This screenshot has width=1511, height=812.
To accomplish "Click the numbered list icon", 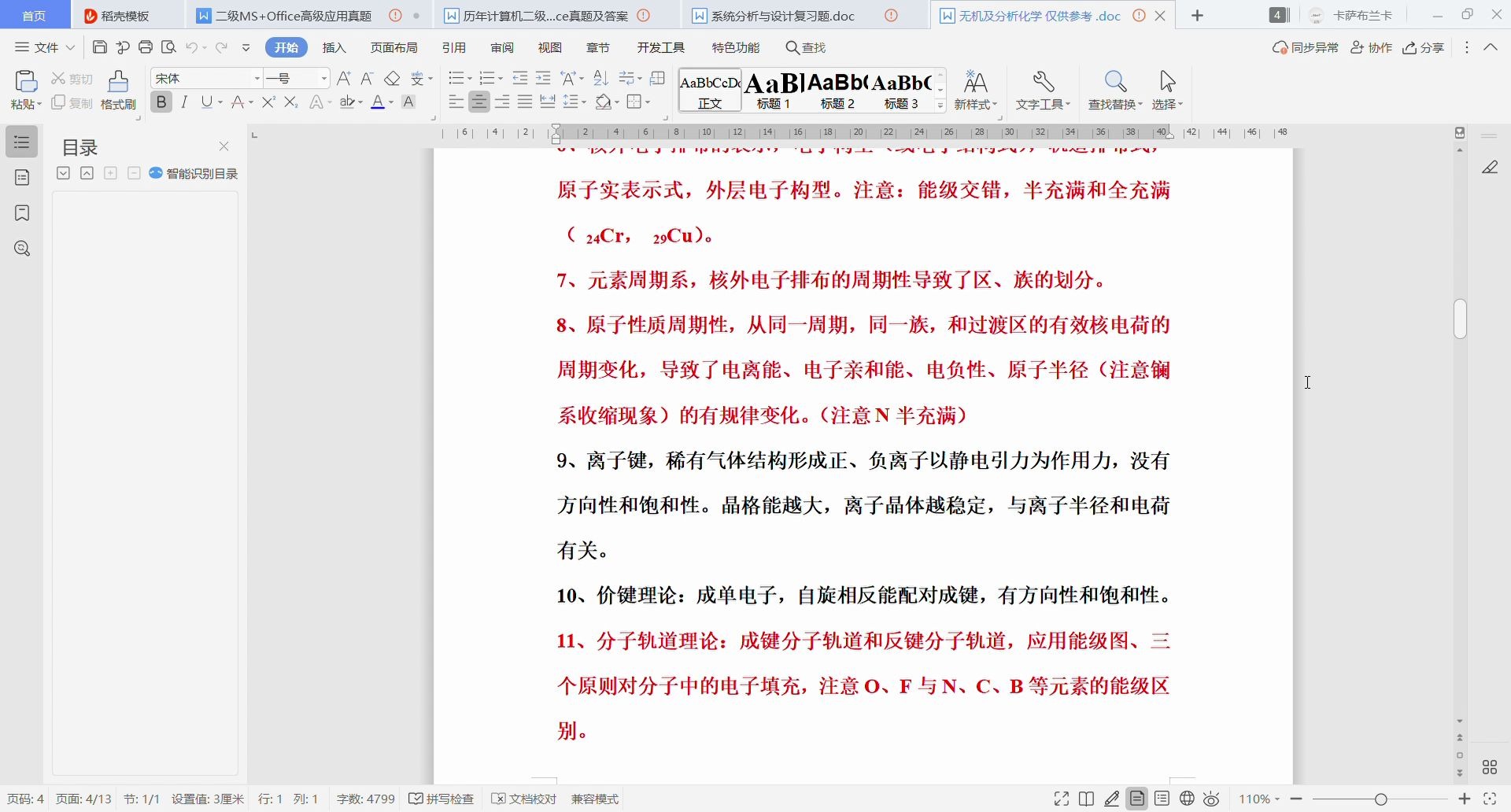I will click(x=487, y=79).
